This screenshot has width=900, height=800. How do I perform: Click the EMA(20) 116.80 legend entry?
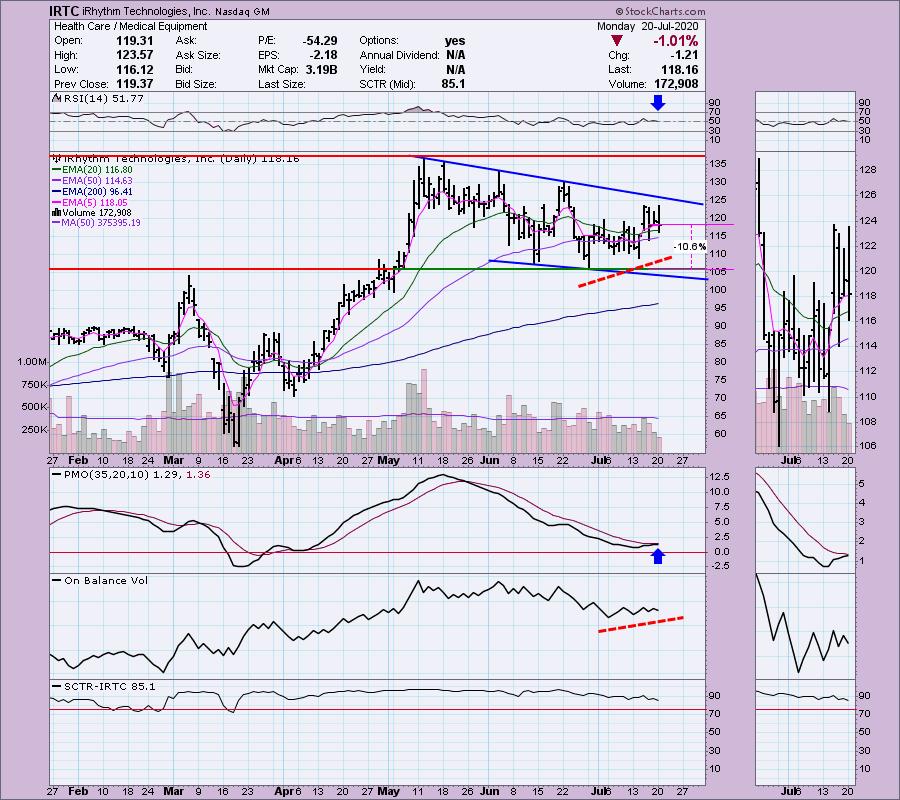(x=92, y=170)
